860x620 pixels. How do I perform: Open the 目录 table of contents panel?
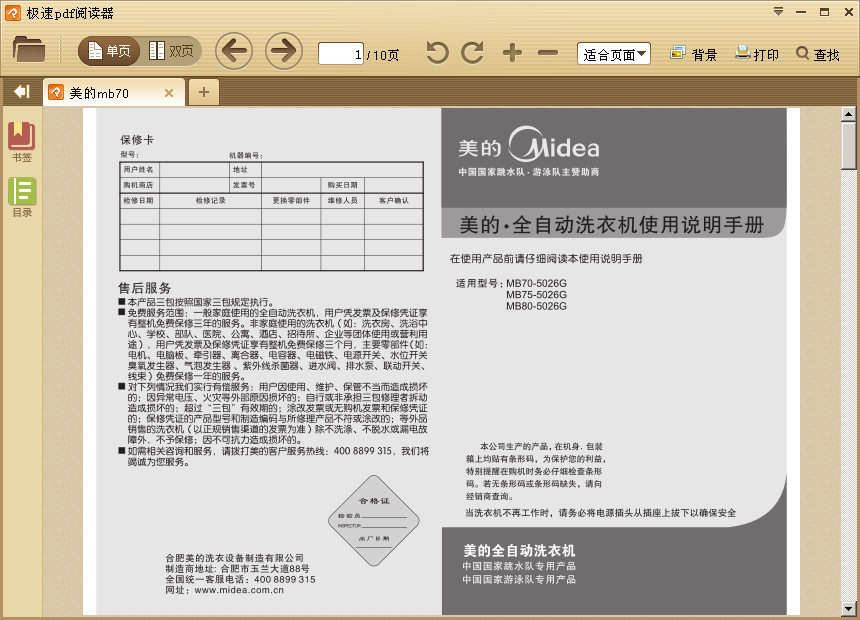(x=22, y=197)
